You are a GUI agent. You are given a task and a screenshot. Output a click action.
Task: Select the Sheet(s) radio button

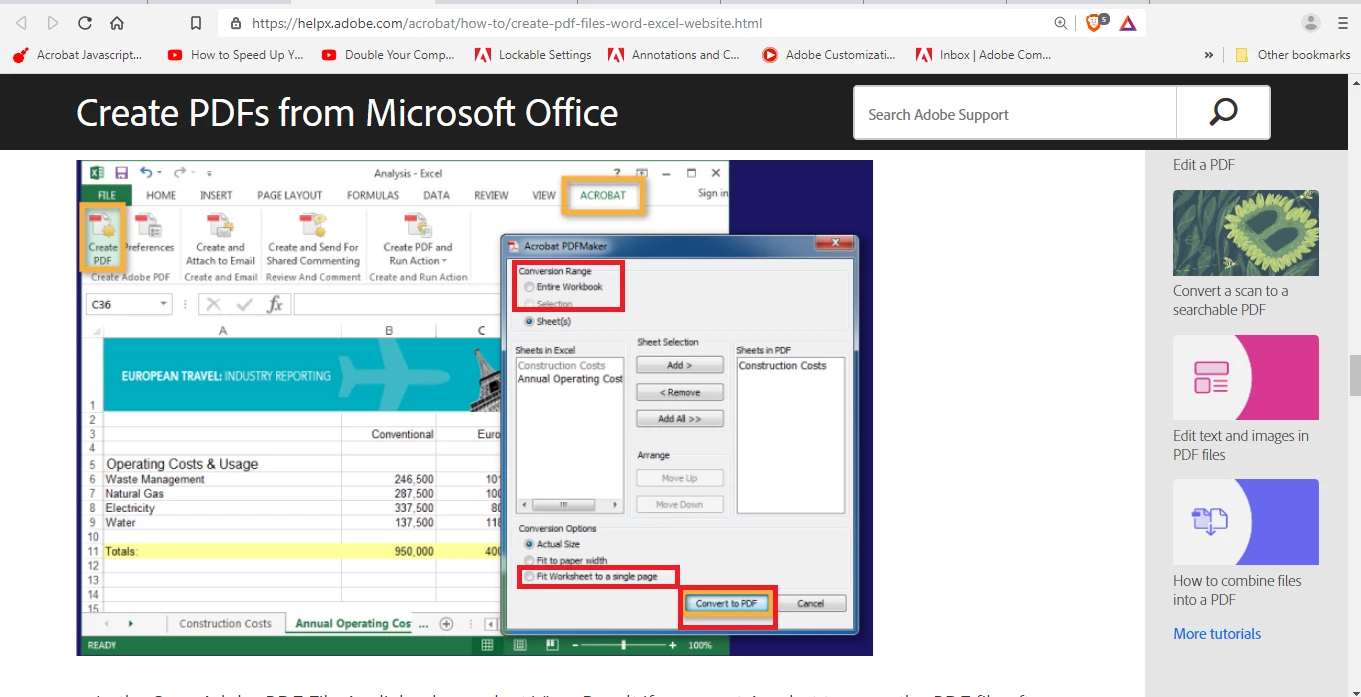(x=529, y=321)
